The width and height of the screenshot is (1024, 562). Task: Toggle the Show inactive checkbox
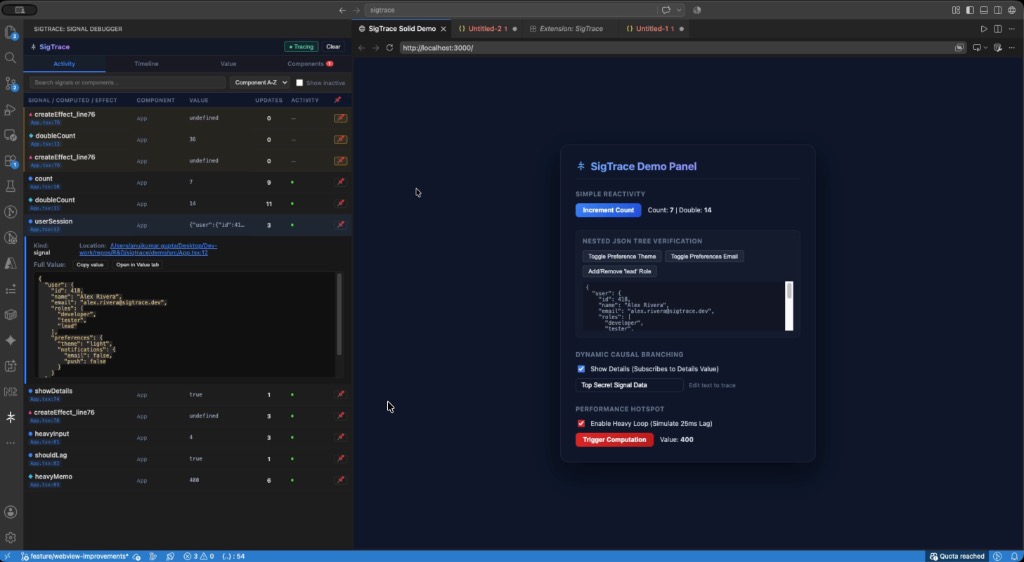[300, 83]
